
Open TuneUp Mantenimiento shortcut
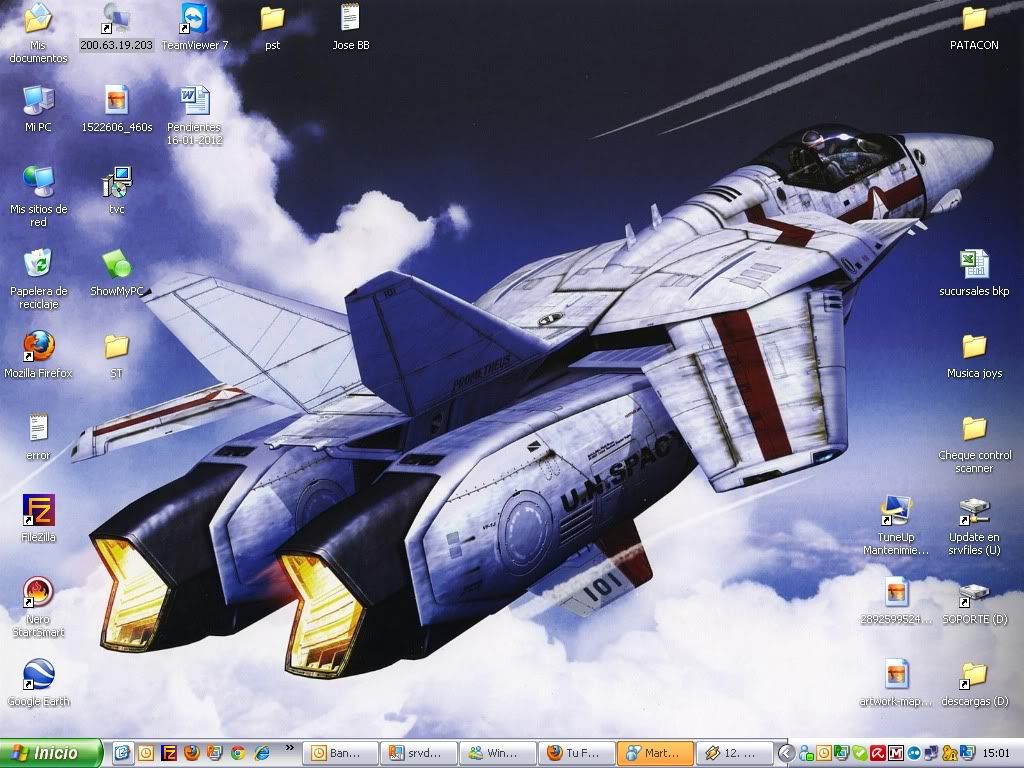coord(896,510)
